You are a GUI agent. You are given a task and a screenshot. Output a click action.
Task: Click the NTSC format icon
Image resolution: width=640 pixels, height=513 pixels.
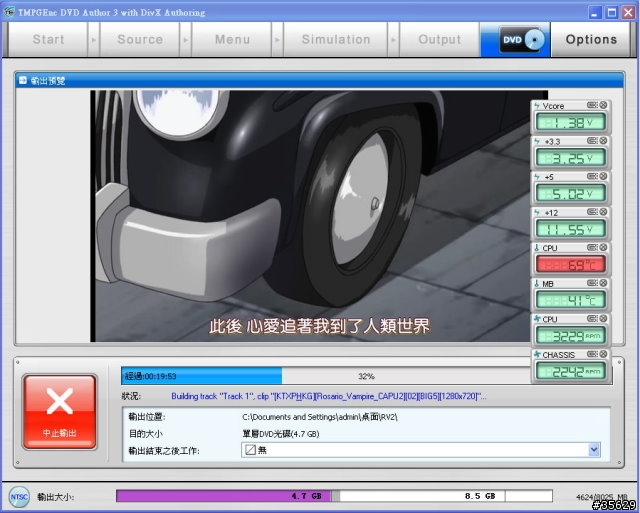(x=19, y=497)
